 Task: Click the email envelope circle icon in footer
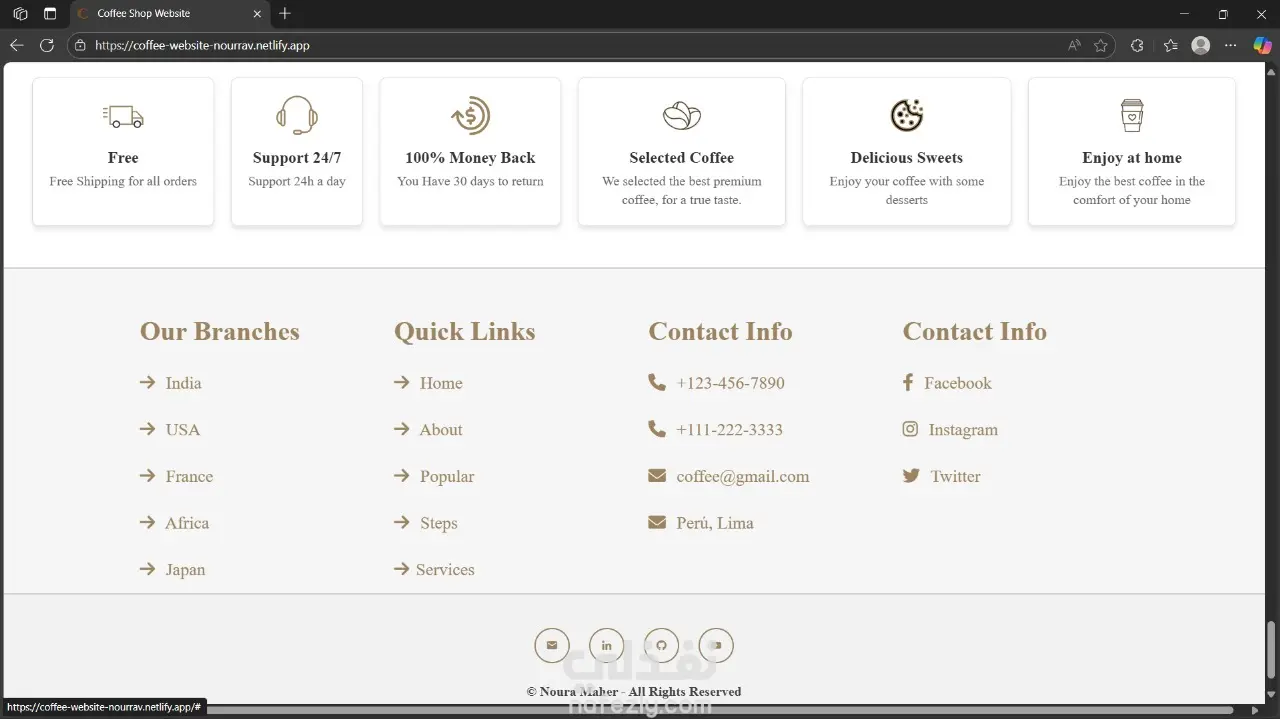tap(552, 645)
